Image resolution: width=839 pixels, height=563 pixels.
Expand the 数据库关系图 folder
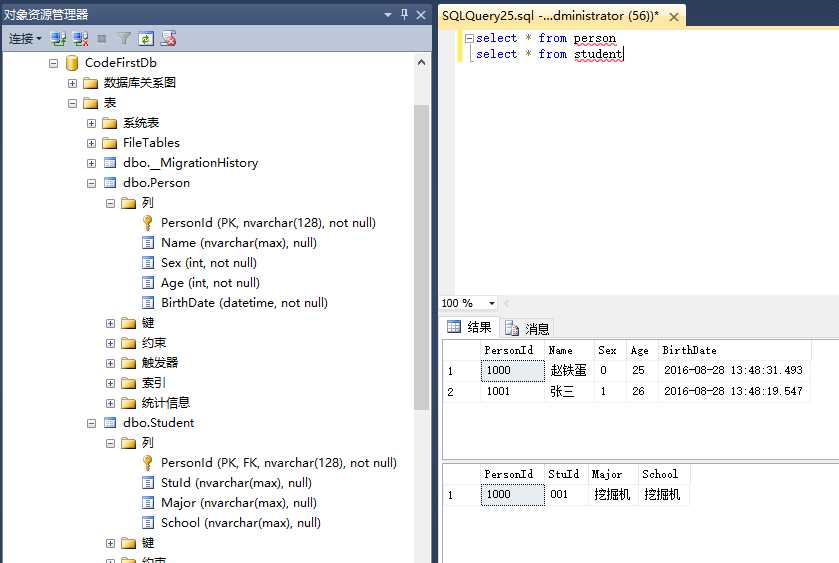coord(72,83)
